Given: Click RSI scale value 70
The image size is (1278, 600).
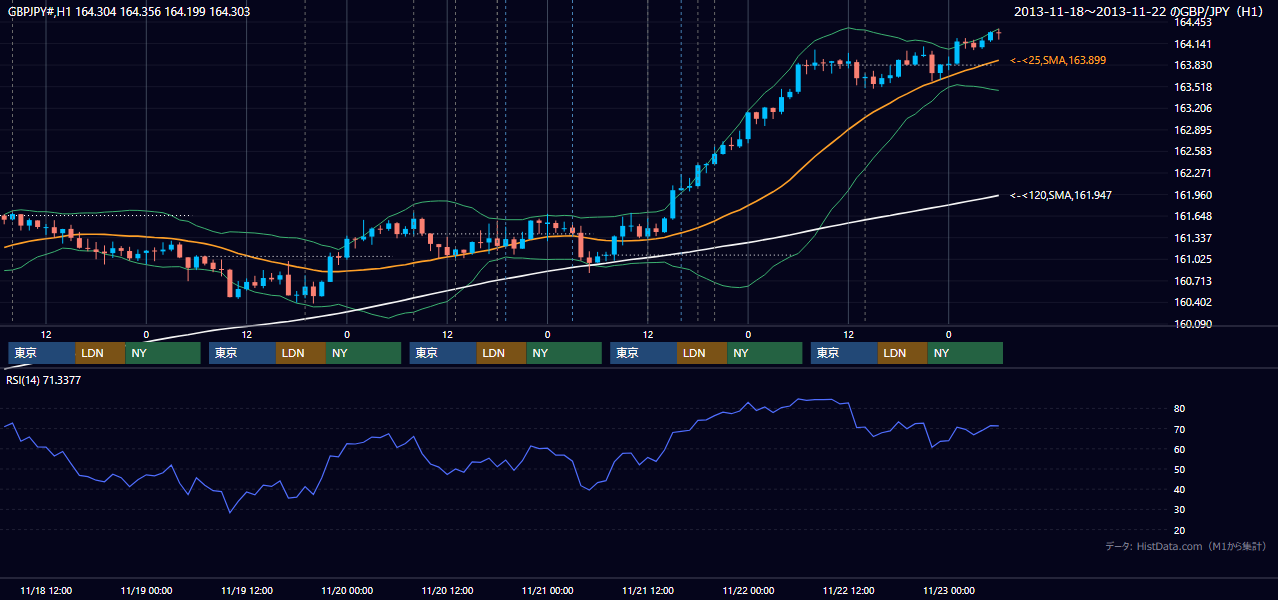Looking at the screenshot, I should click(x=1180, y=429).
